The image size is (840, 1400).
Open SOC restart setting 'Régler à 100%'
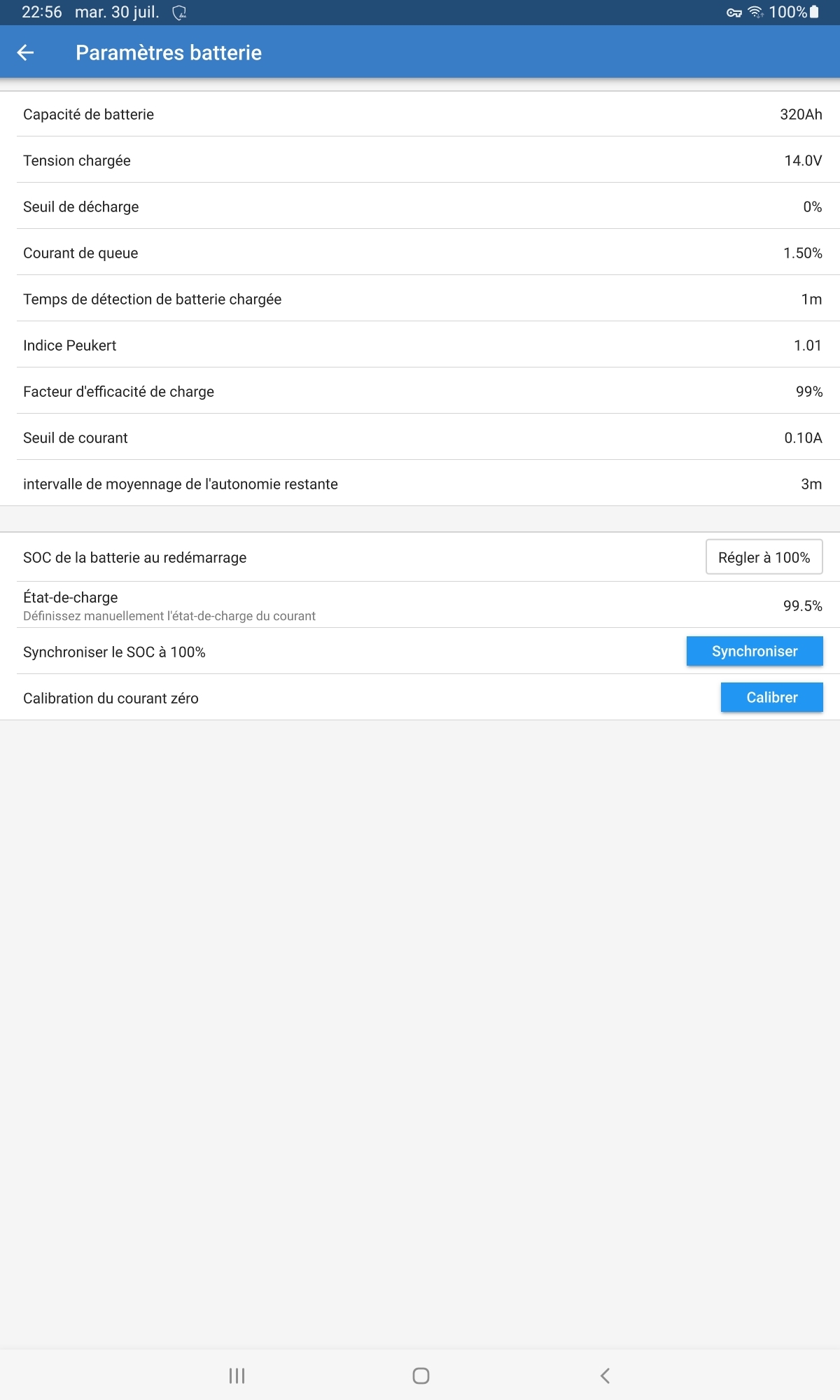(x=764, y=557)
